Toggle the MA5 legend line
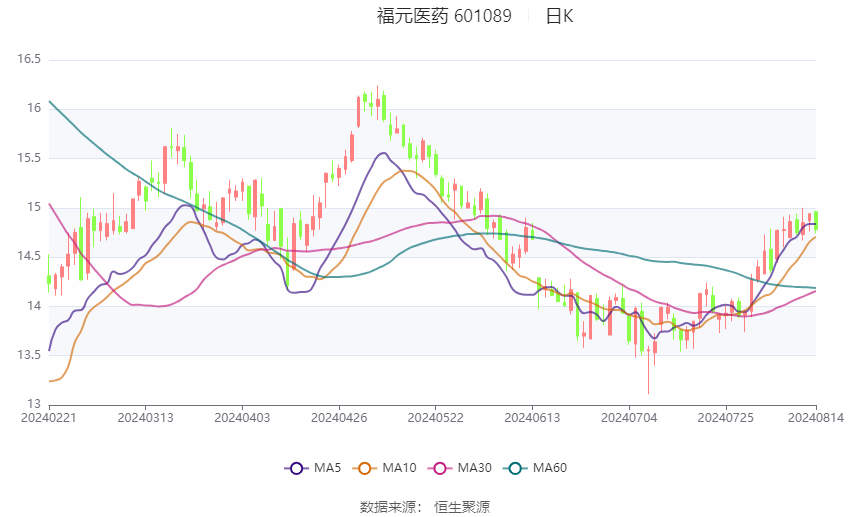Image resolution: width=850 pixels, height=517 pixels. 313,468
